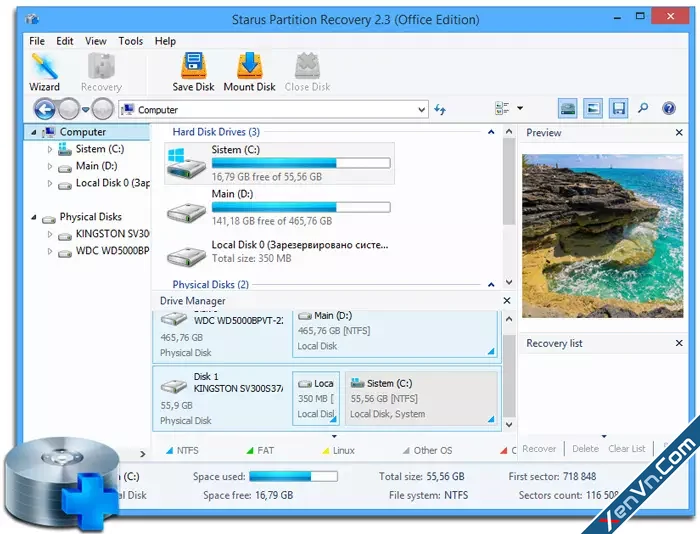Select KINGSTON SV30 in the tree
The width and height of the screenshot is (700, 534).
112,234
